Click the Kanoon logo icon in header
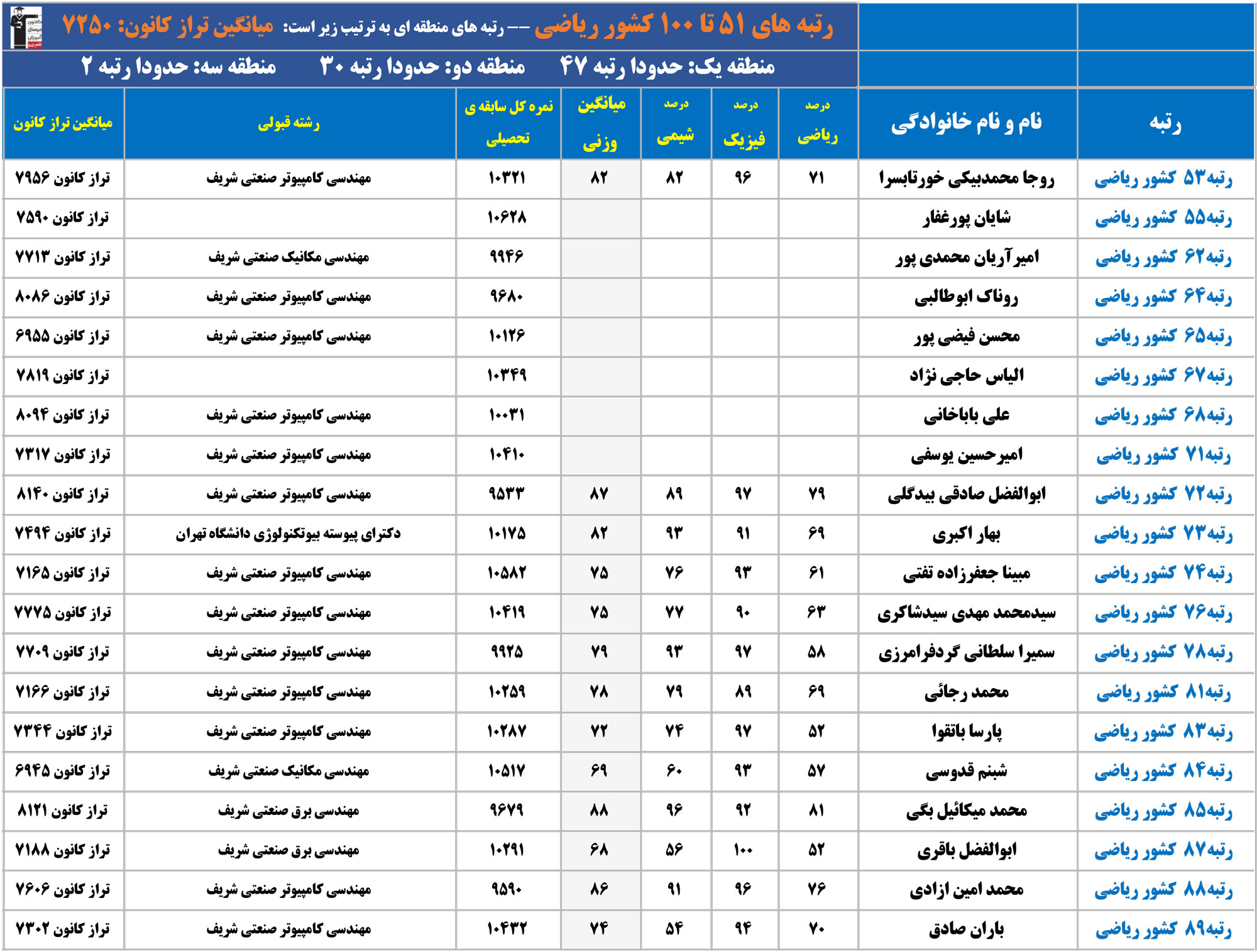Viewport: 1257px width, 952px height. click(26, 26)
